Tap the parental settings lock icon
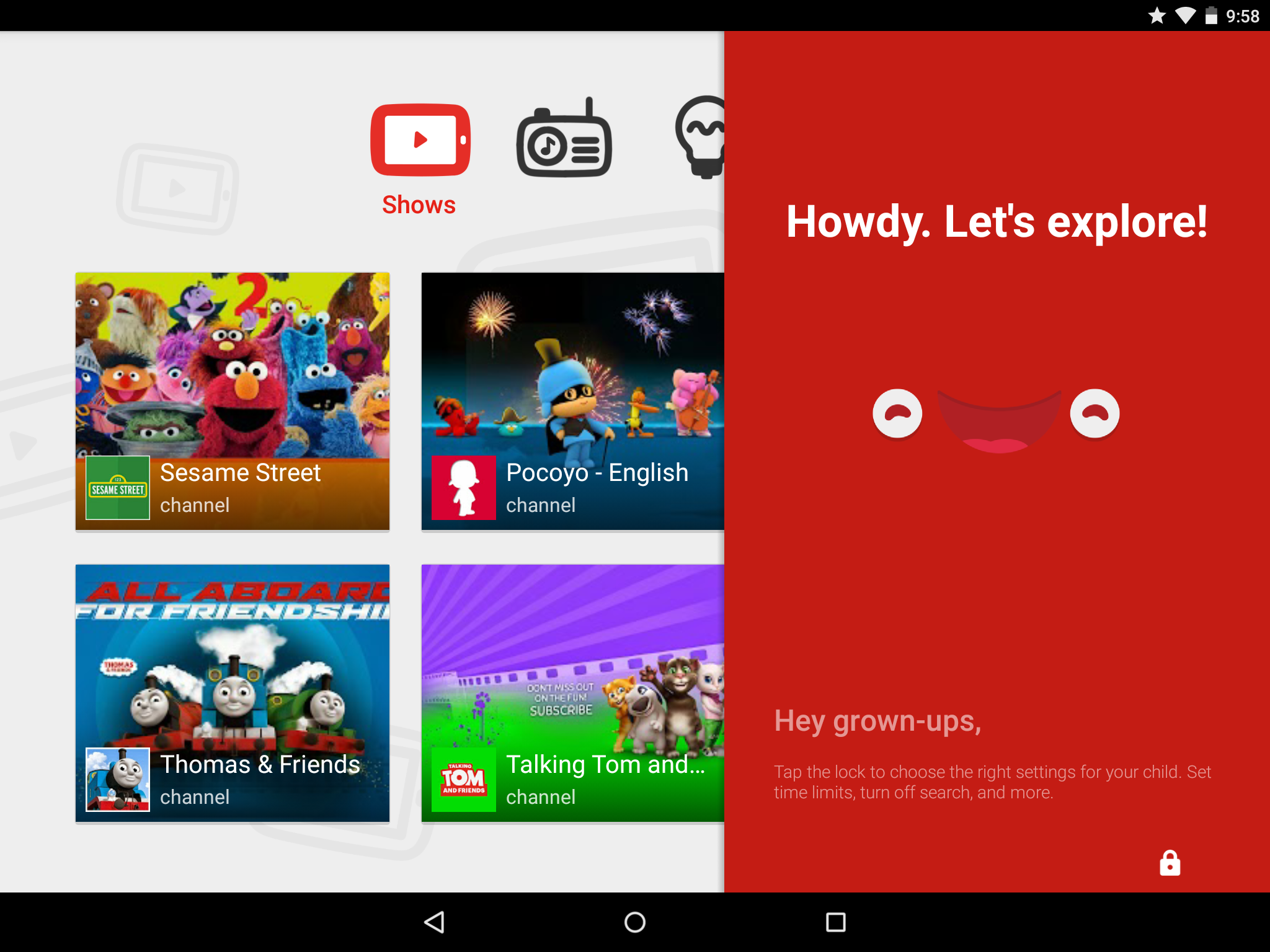Screen dimensions: 1270x952 point(1170,863)
